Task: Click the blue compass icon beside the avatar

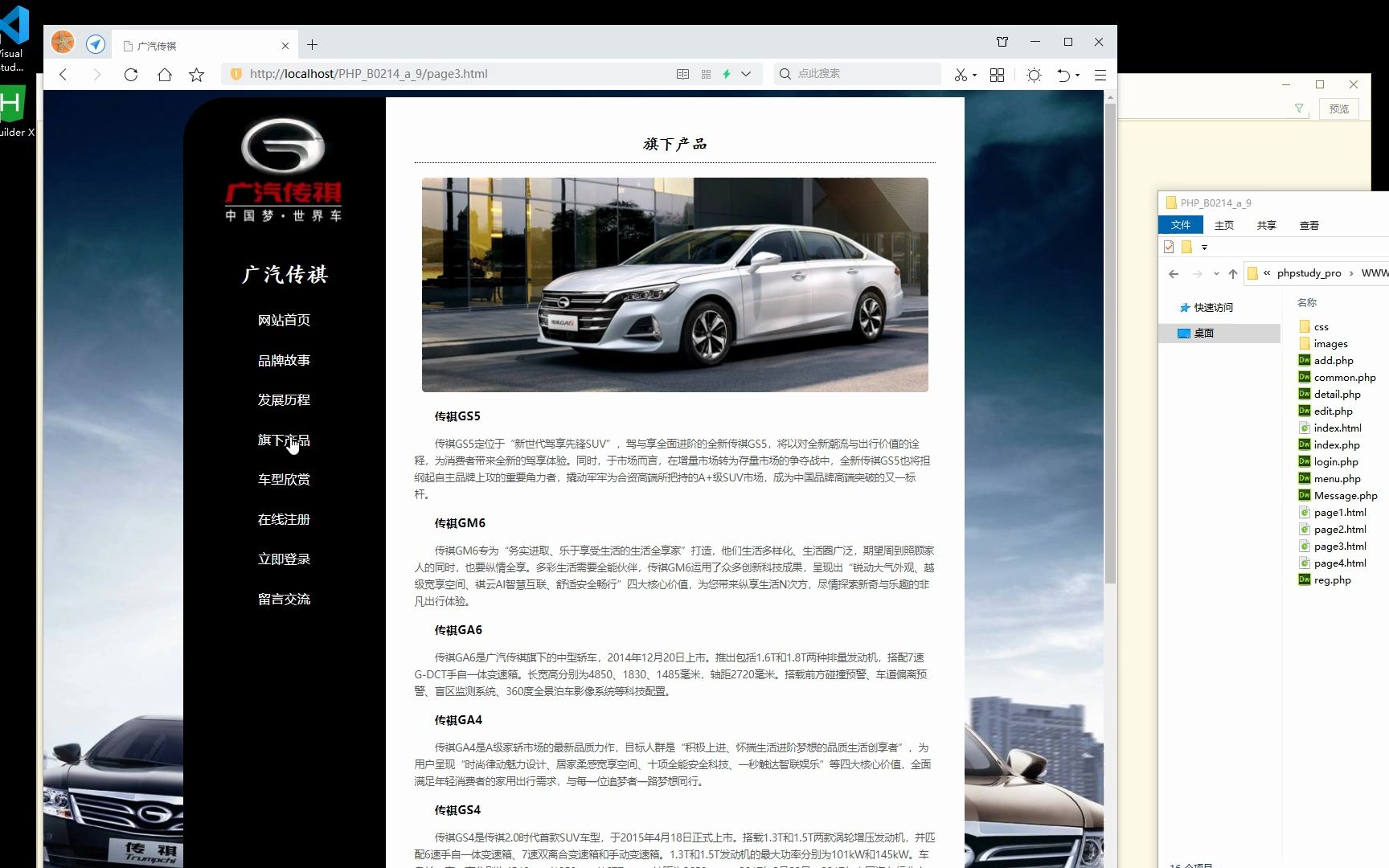Action: coord(96,44)
